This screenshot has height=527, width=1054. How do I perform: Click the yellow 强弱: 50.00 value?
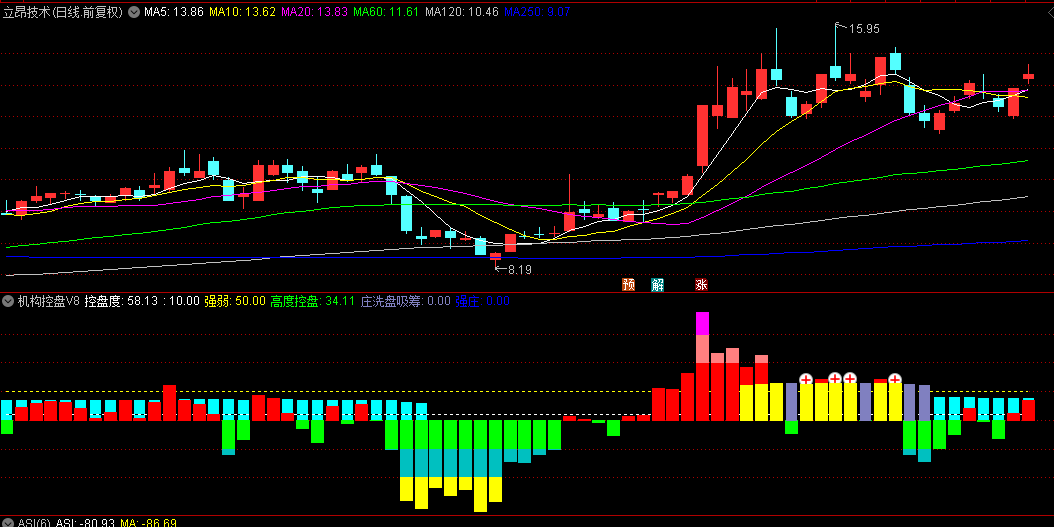235,300
